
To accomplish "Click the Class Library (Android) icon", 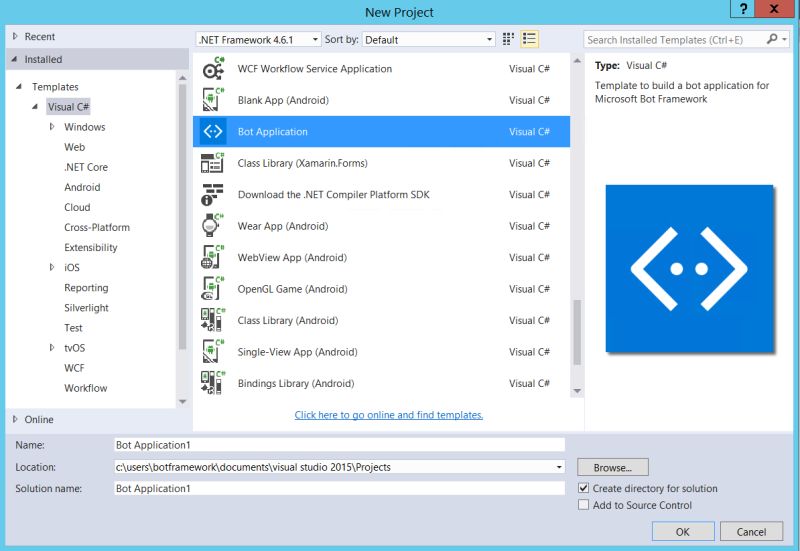I will pyautogui.click(x=213, y=320).
